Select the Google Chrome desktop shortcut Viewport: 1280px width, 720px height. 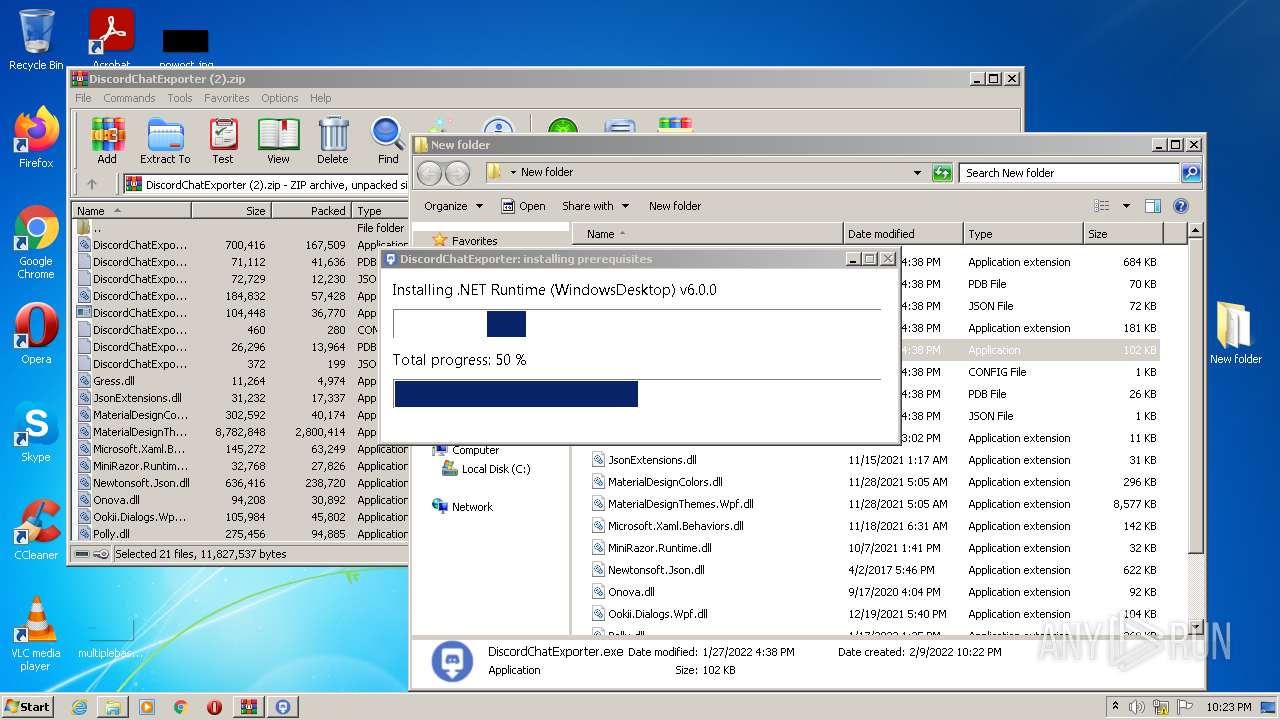(36, 243)
